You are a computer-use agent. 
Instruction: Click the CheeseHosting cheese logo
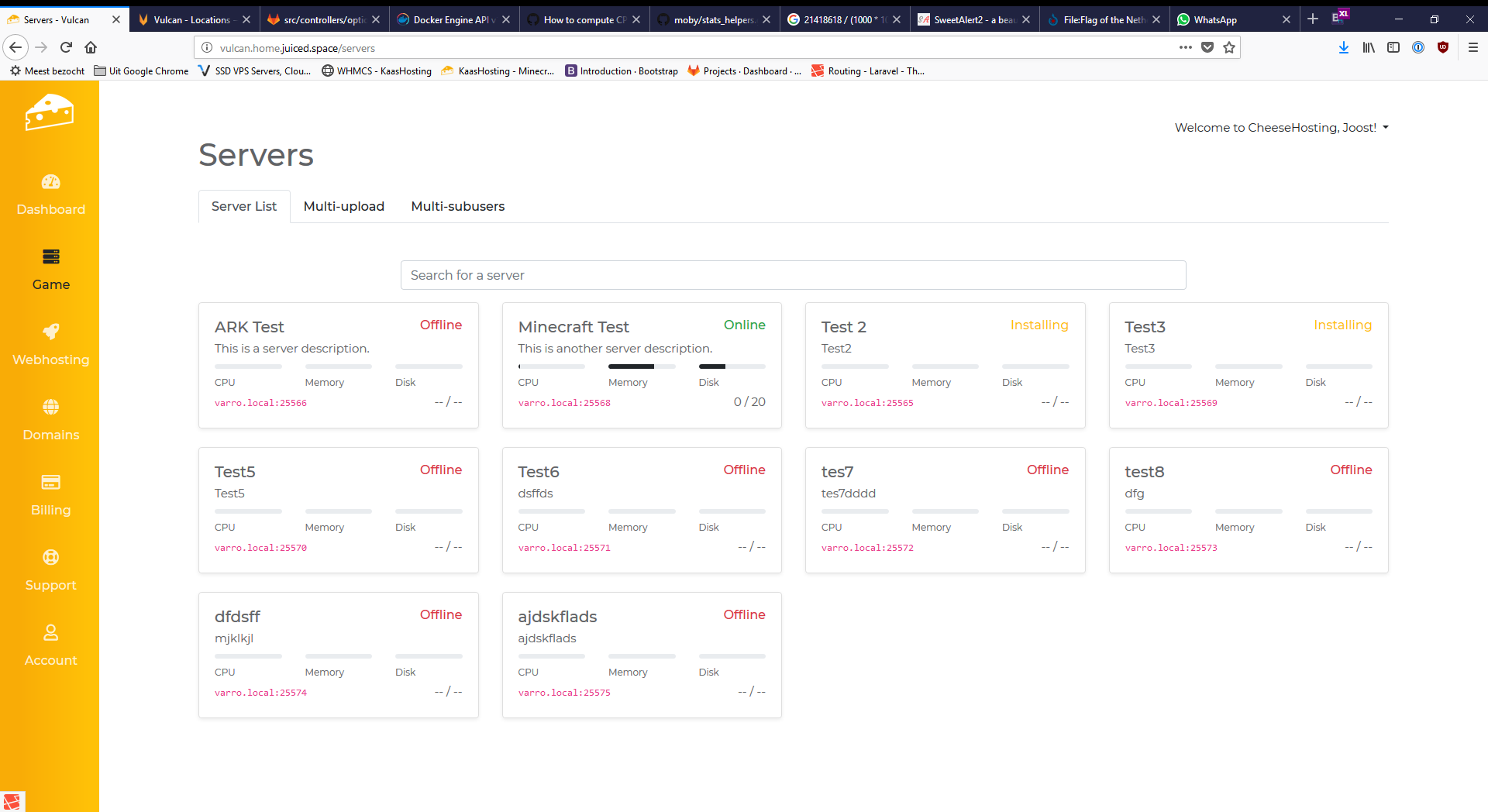[x=50, y=113]
